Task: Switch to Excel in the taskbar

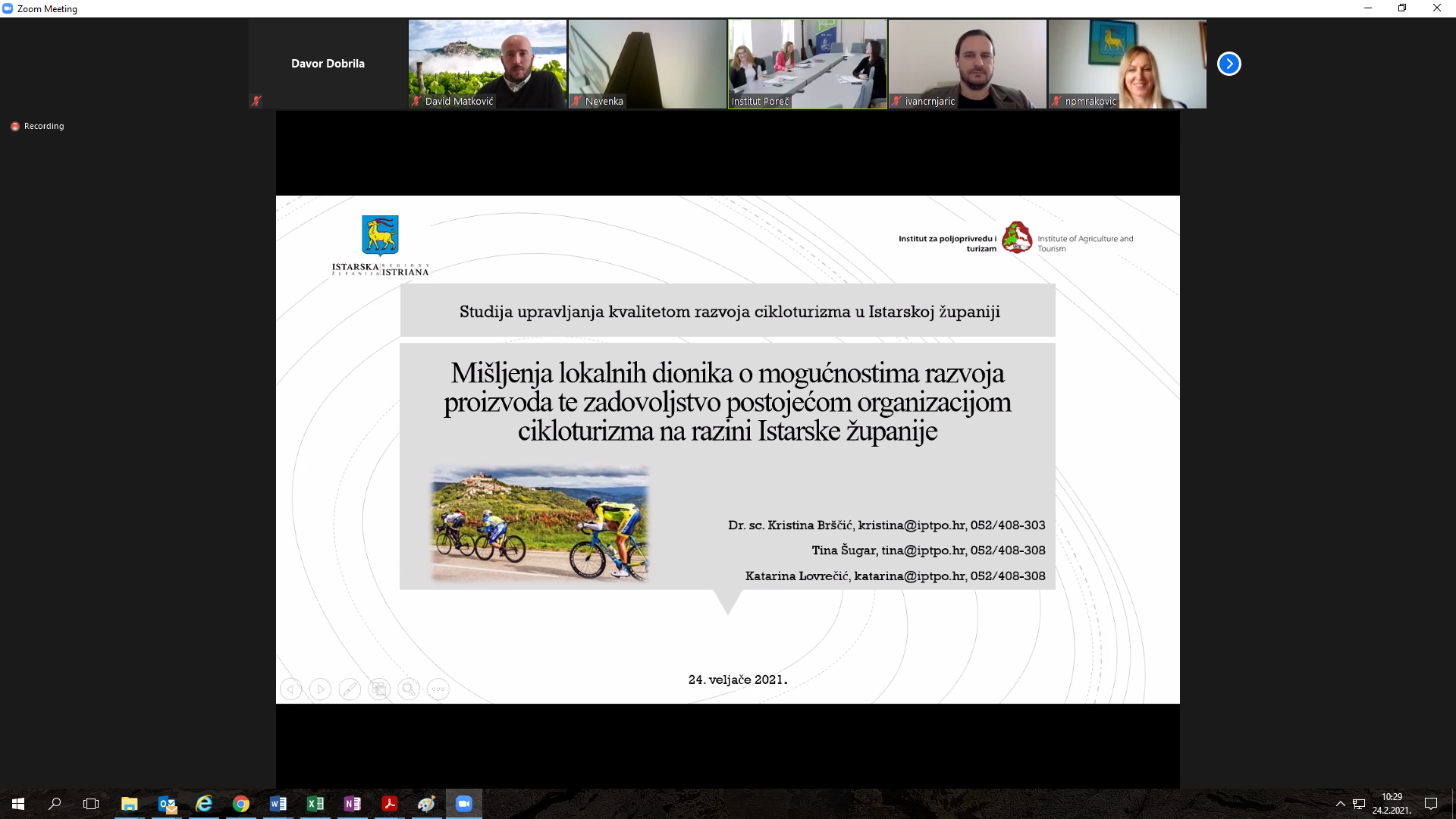Action: pyautogui.click(x=315, y=804)
